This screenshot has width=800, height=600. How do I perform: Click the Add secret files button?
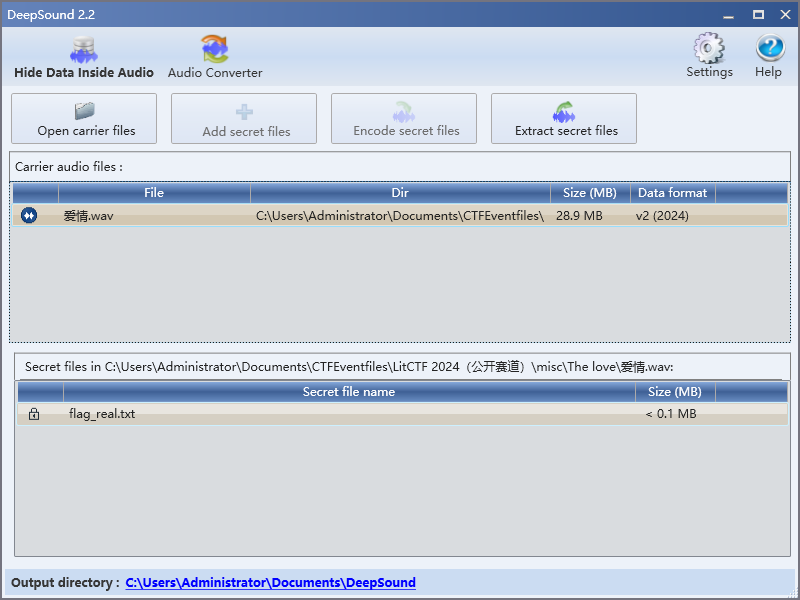(x=244, y=118)
